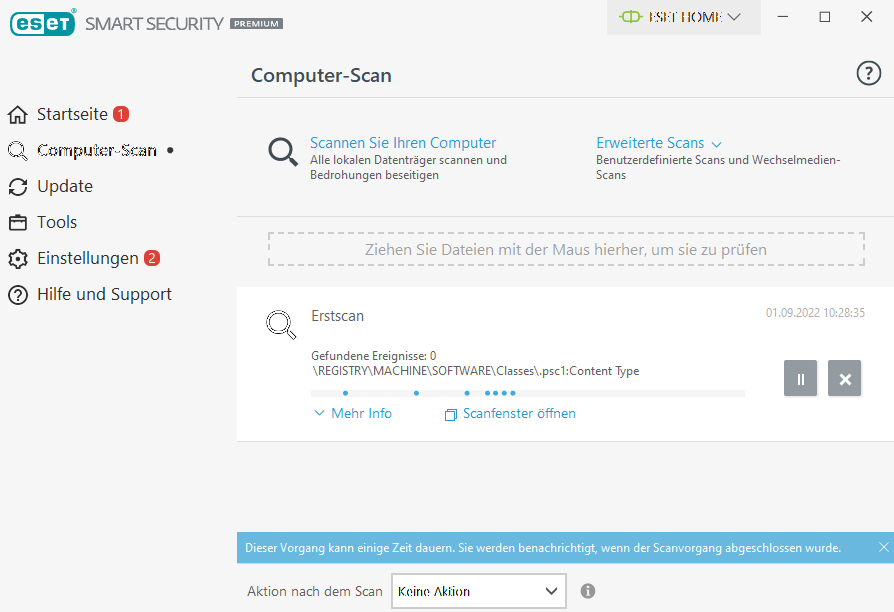Click the Scanfenster öffnen window icon

click(450, 415)
